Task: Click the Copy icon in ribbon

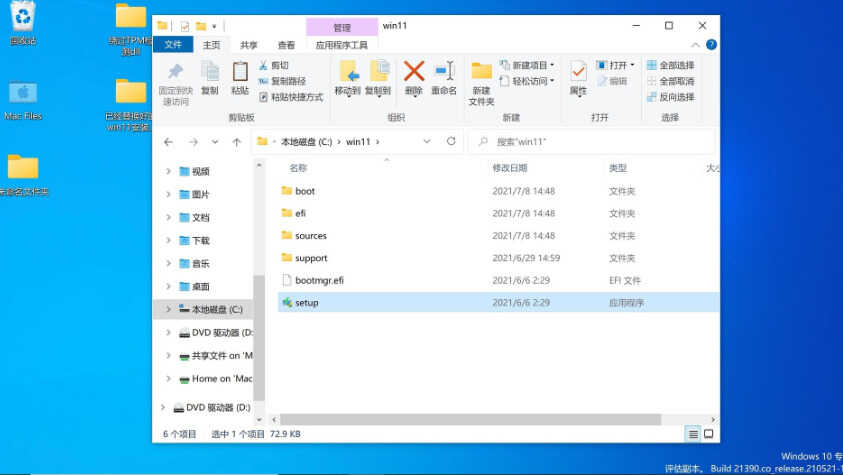Action: (x=210, y=72)
